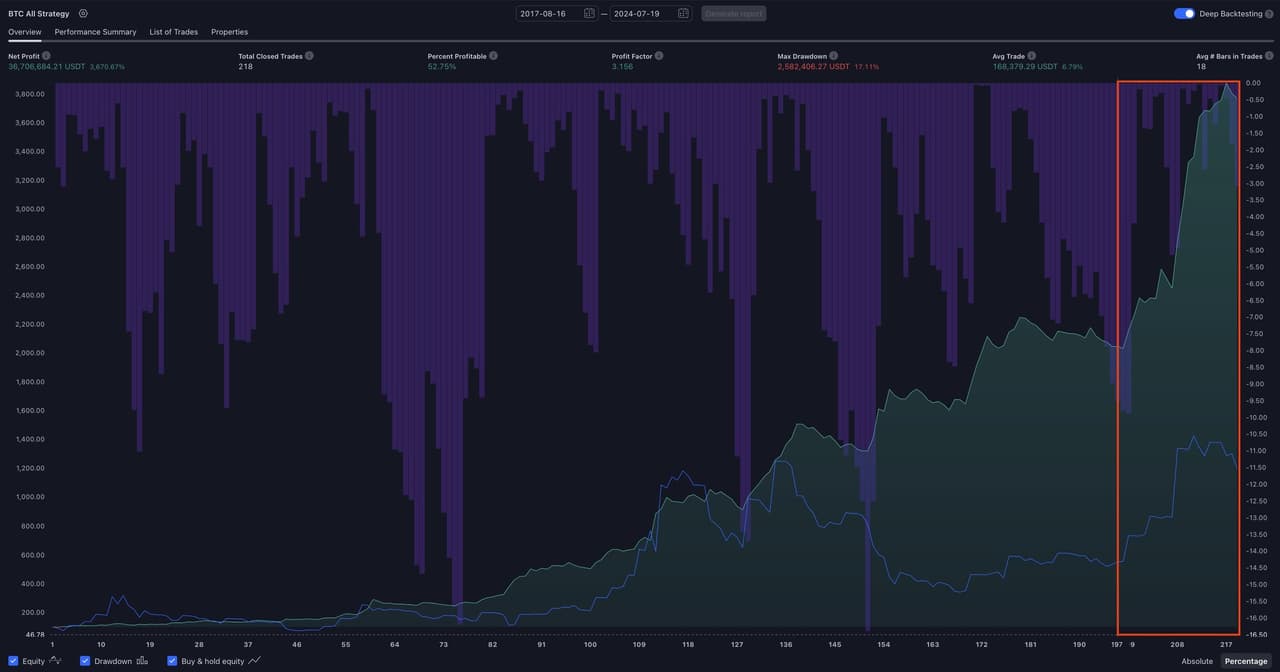Screen dimensions: 1280x672
Task: Click the Buy & hold equity line icon
Action: [254, 661]
